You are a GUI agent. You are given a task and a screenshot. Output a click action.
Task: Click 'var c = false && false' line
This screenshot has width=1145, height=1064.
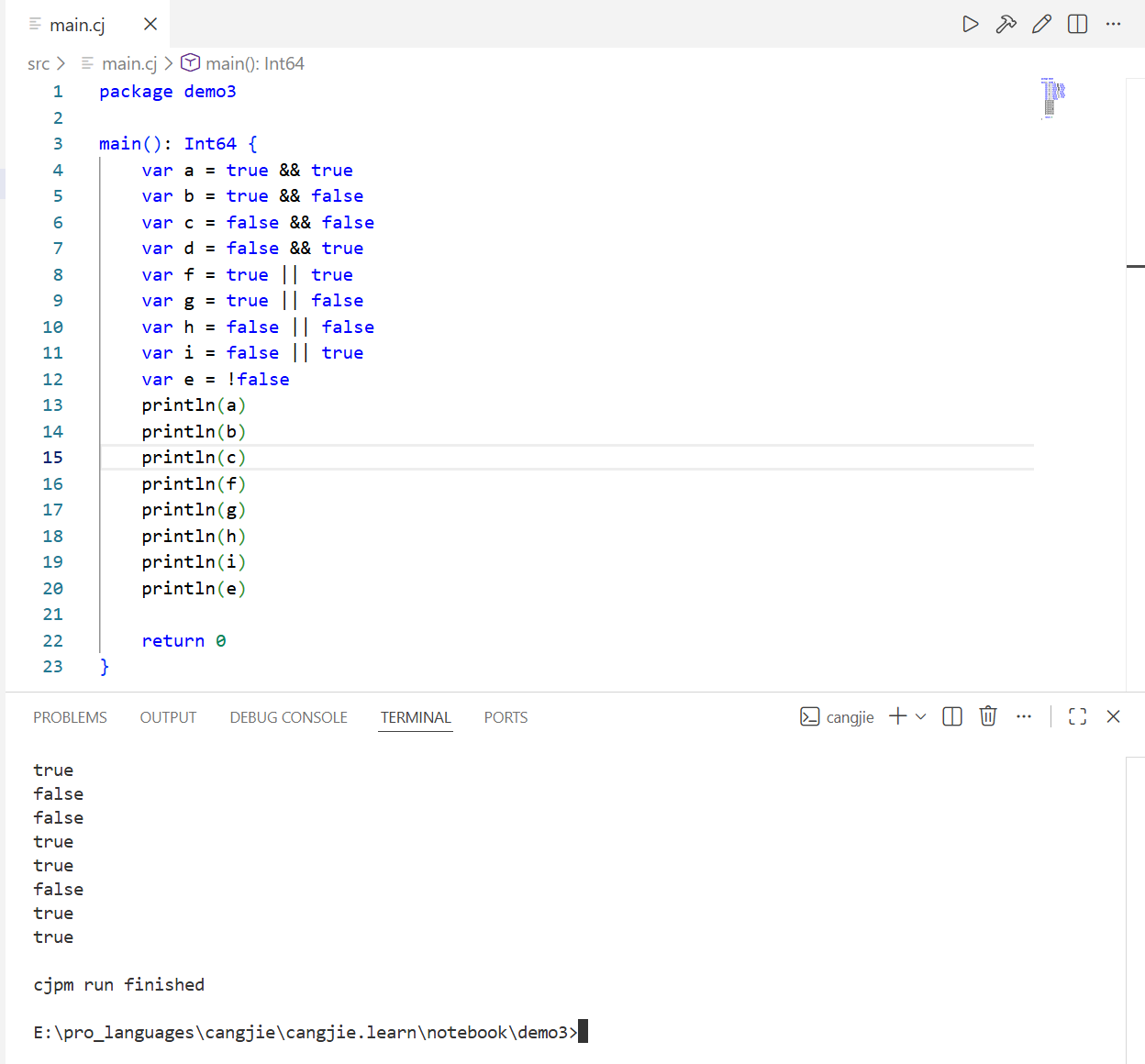coord(258,222)
